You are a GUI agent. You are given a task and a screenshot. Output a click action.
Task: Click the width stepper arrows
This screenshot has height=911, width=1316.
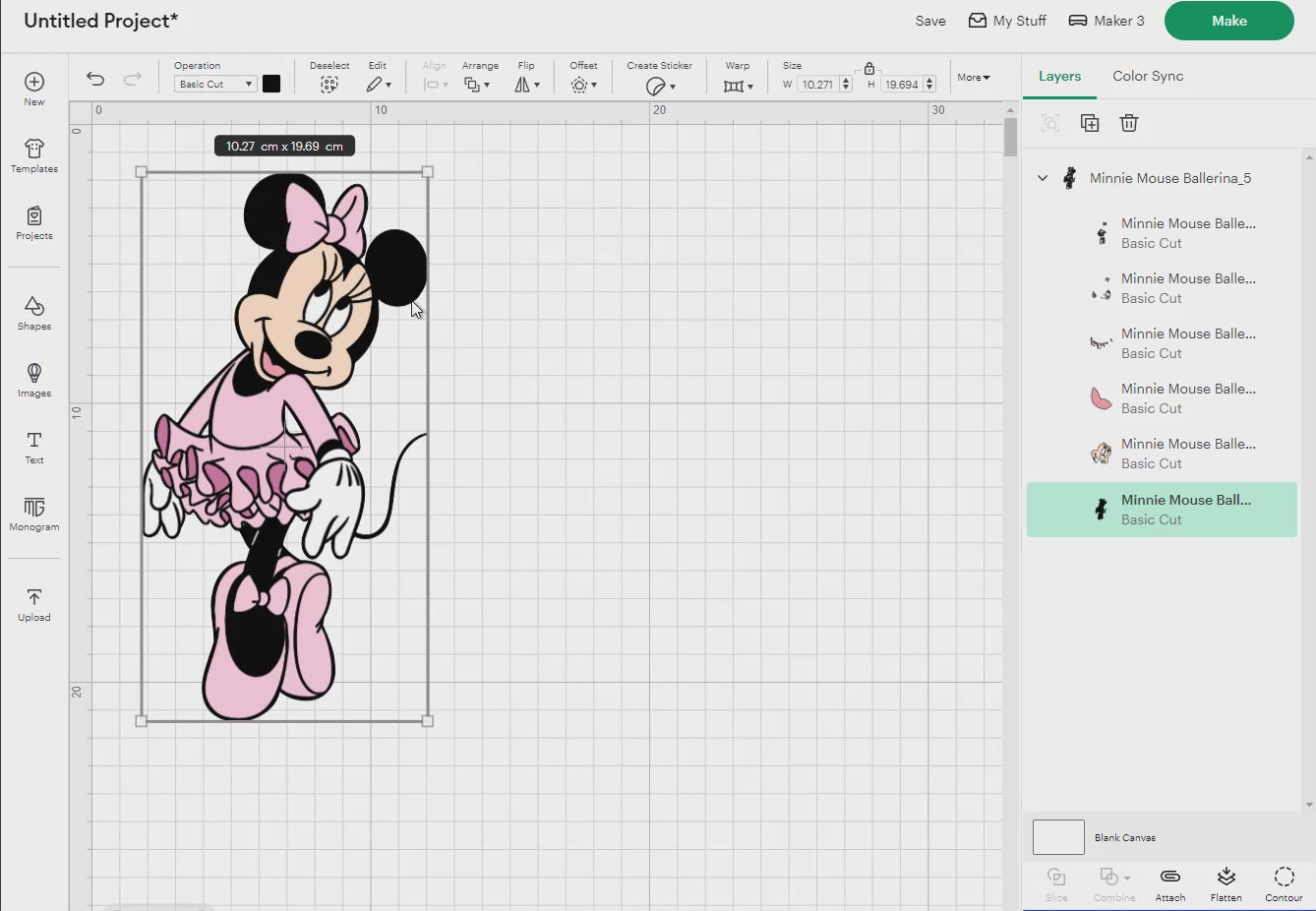coord(846,85)
